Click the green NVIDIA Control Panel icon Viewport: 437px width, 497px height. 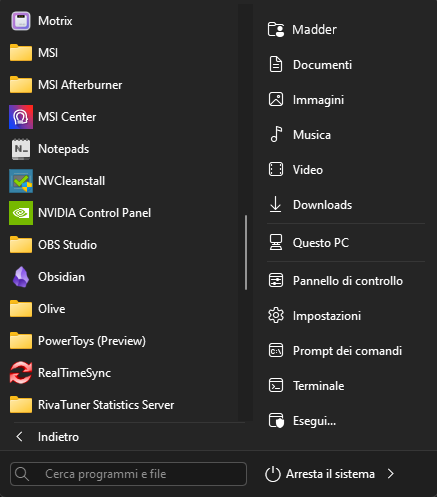coord(21,213)
